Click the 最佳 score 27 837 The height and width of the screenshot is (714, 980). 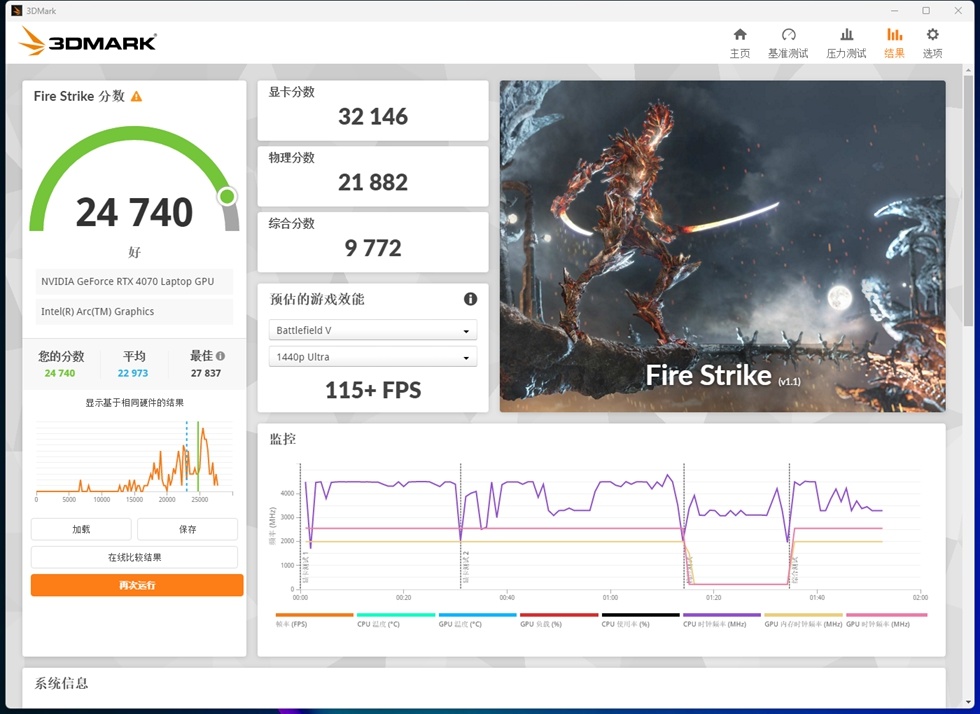(x=206, y=373)
